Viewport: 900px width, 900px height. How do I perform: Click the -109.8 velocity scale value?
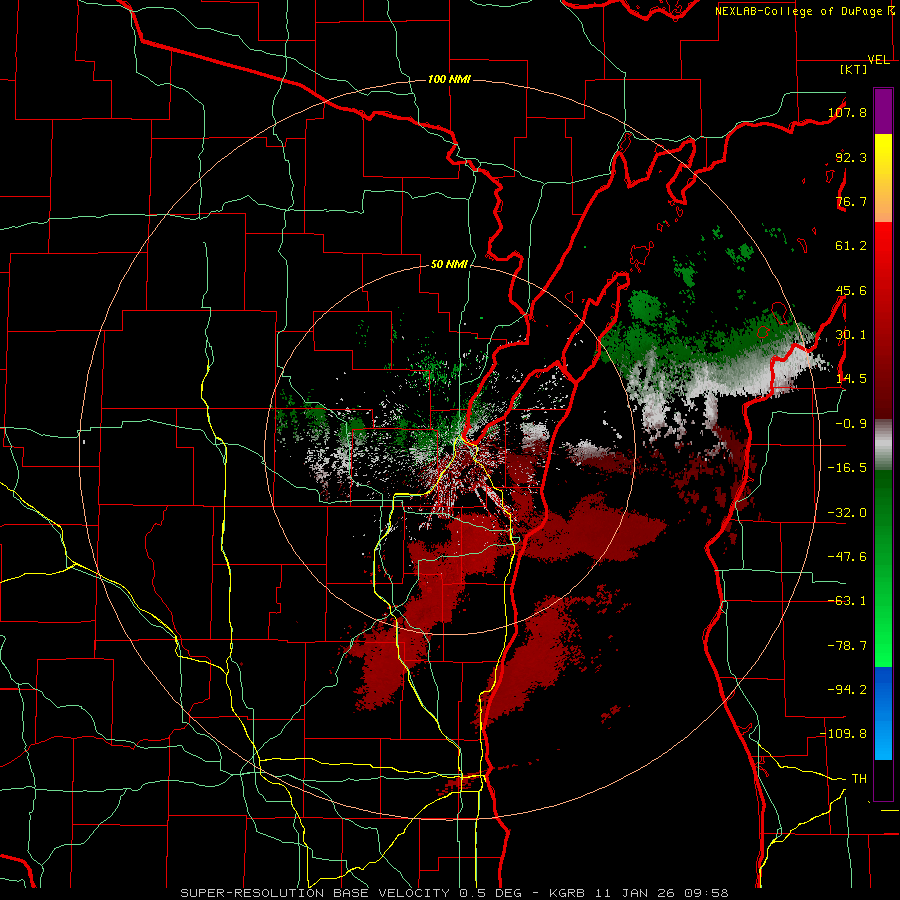[x=844, y=734]
